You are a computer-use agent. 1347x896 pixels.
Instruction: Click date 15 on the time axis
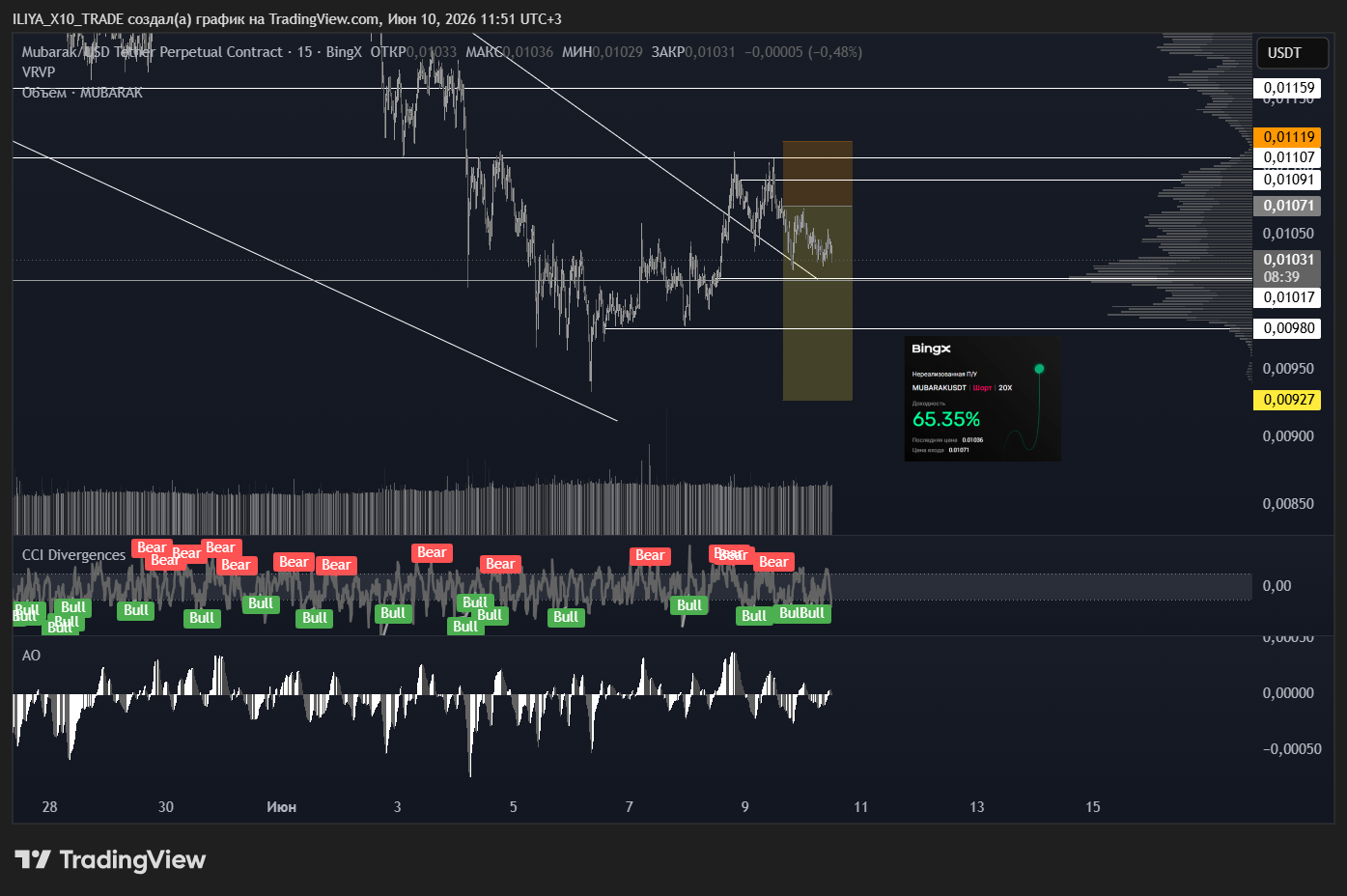click(1093, 807)
